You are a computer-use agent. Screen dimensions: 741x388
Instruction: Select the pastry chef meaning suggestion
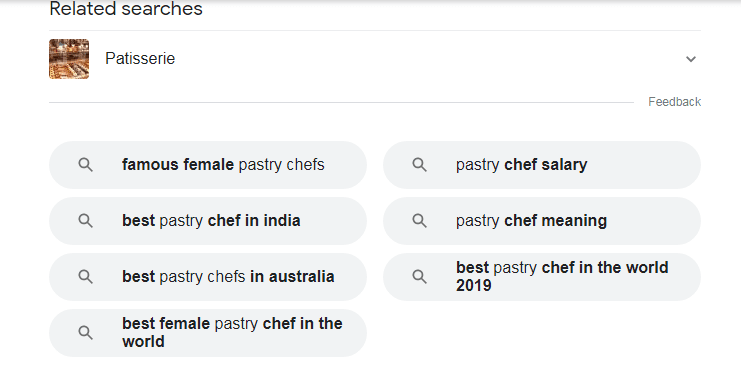[x=542, y=221]
